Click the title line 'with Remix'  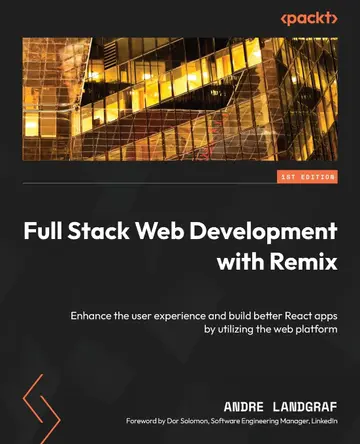pos(277,262)
